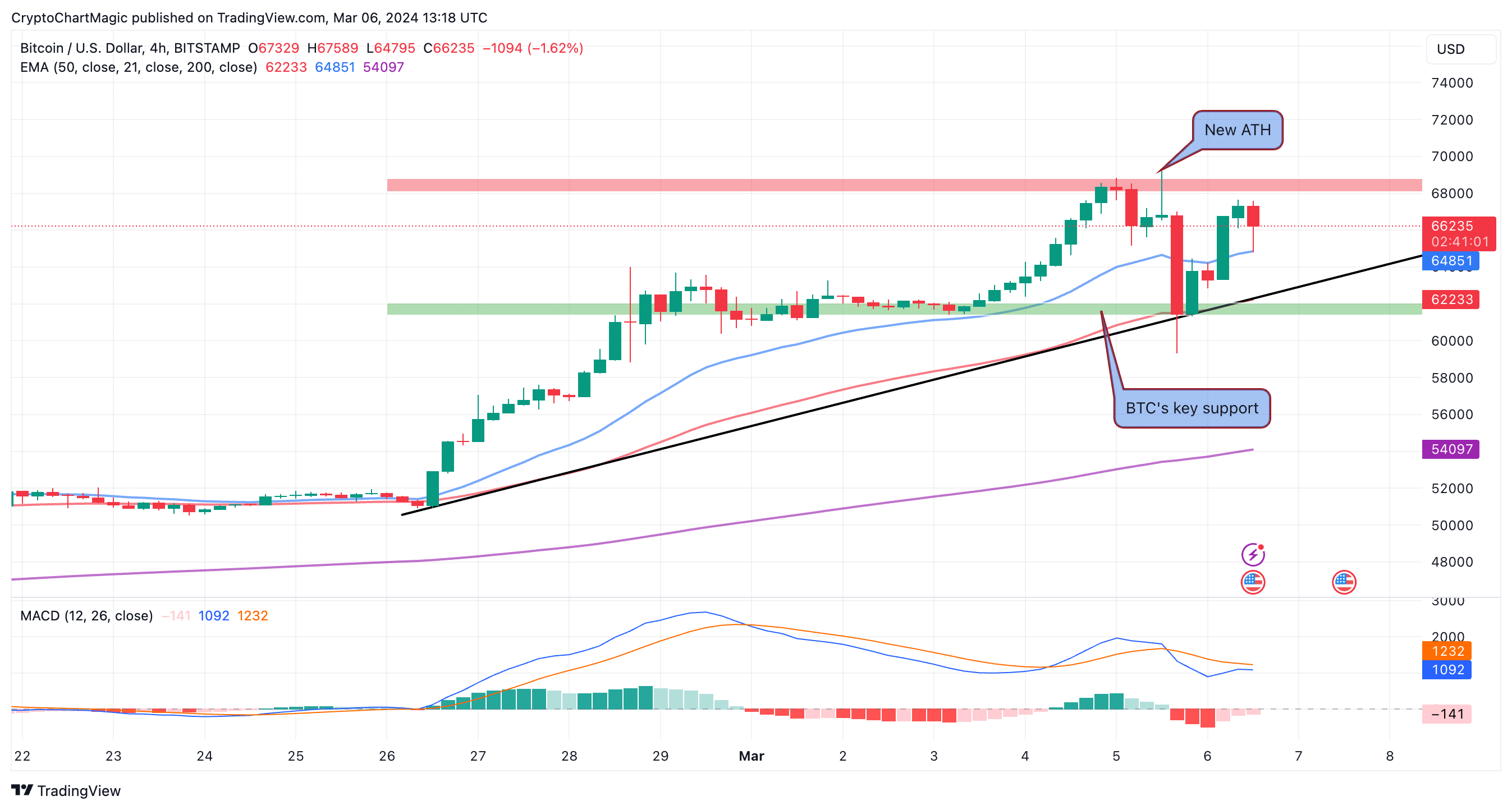Select the red resistance zone rectangle
Viewport: 1512px width, 810px height.
[x=905, y=185]
